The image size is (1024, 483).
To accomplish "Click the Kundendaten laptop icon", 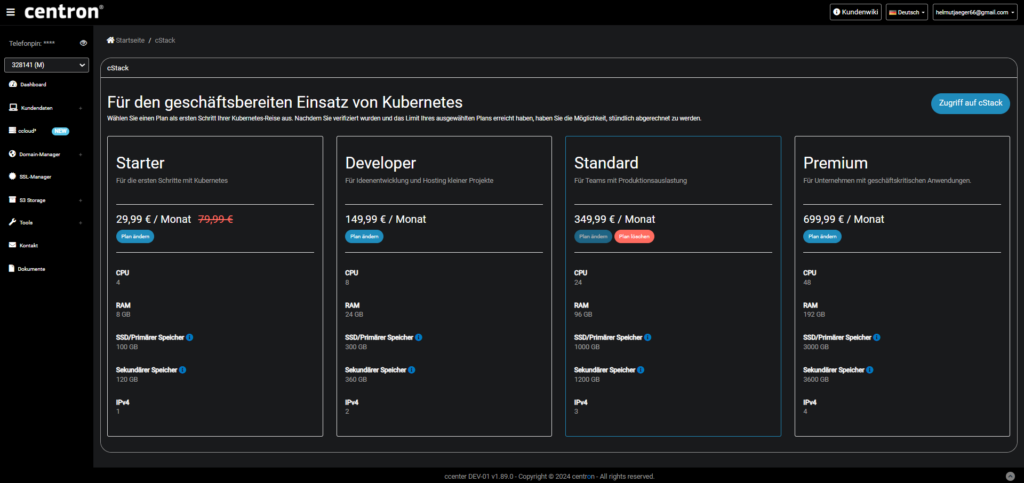I will [12, 107].
